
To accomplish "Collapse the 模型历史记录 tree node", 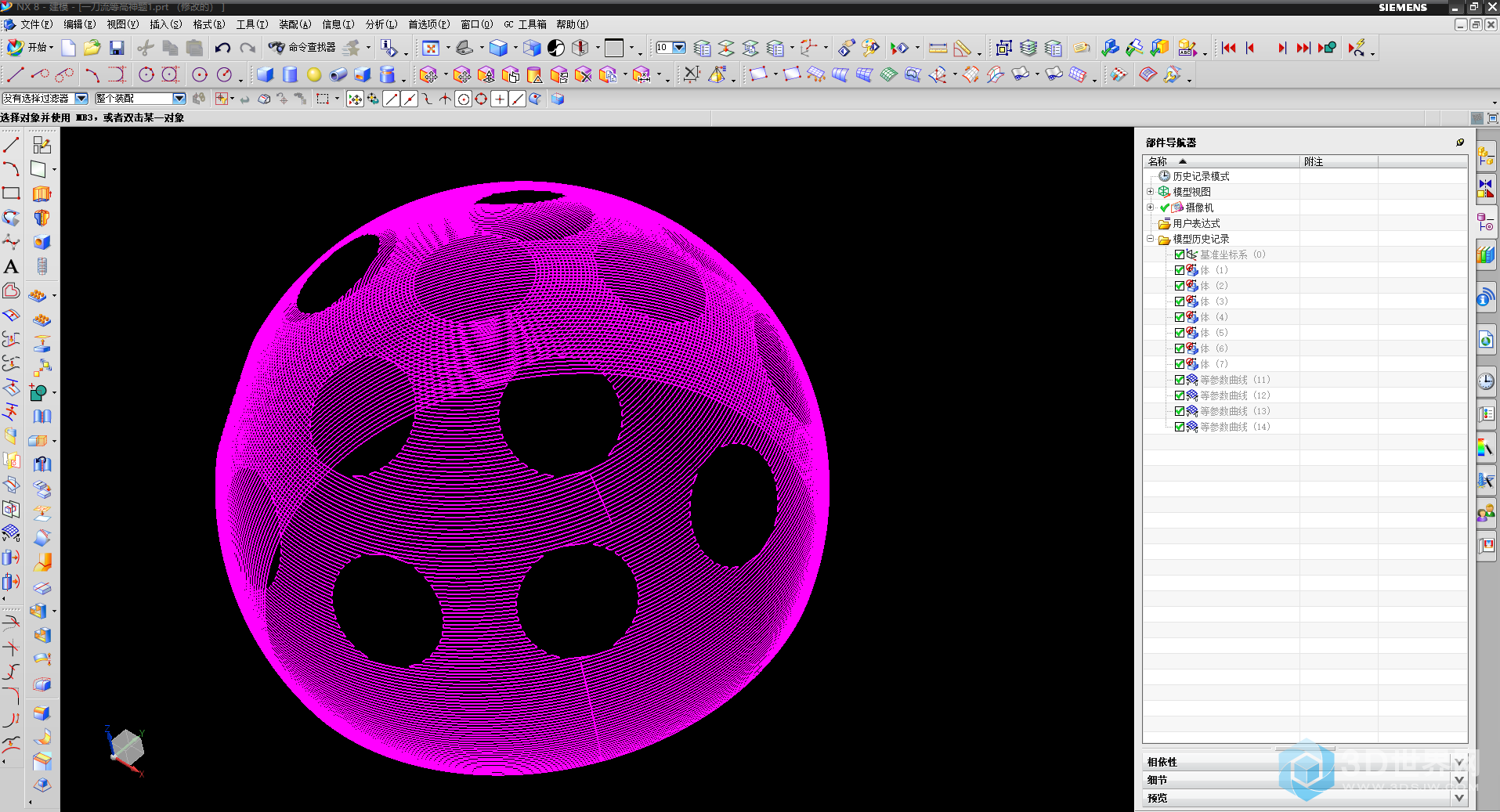I will (x=1150, y=239).
